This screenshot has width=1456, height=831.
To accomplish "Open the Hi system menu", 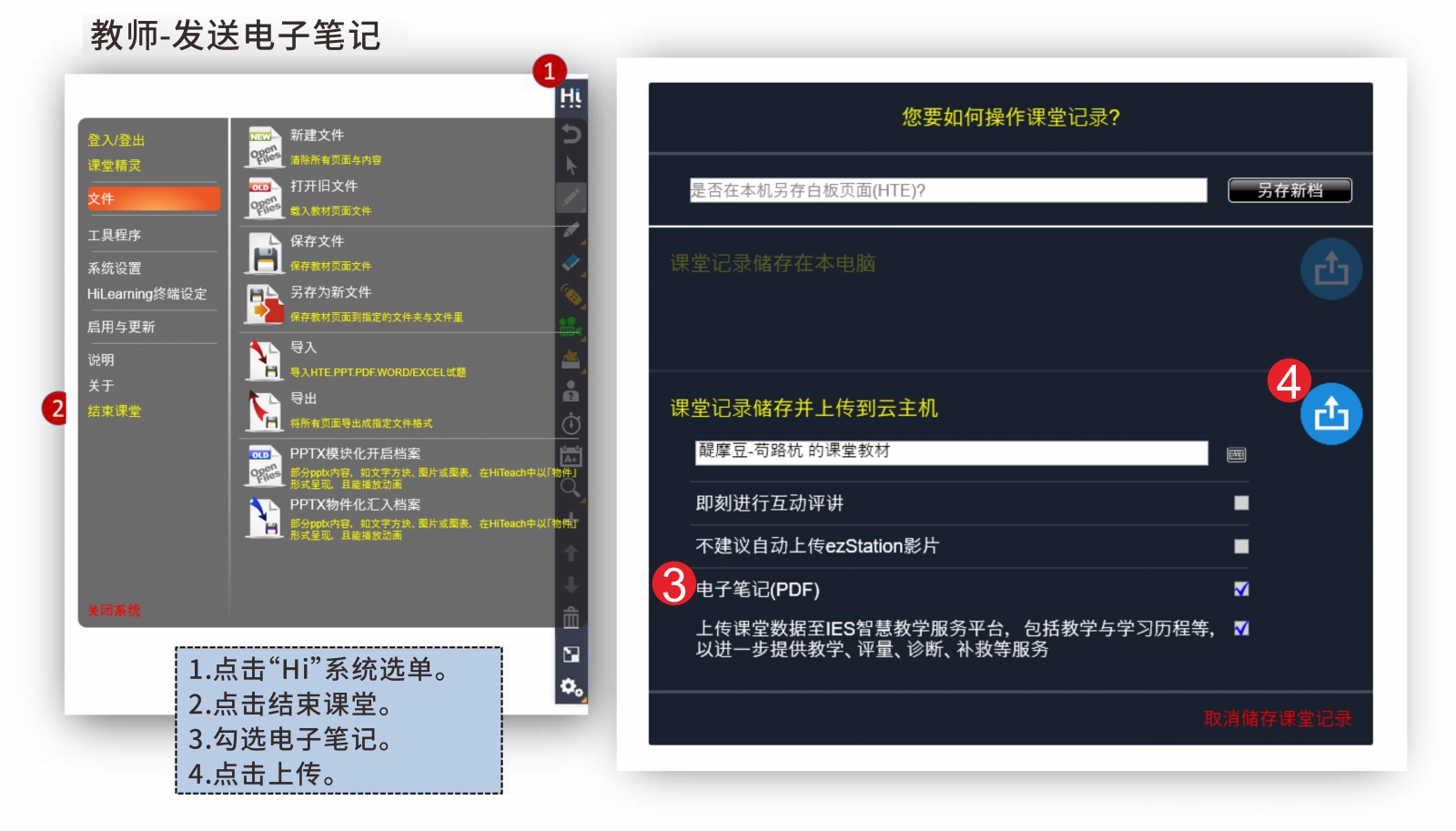I will 571,97.
